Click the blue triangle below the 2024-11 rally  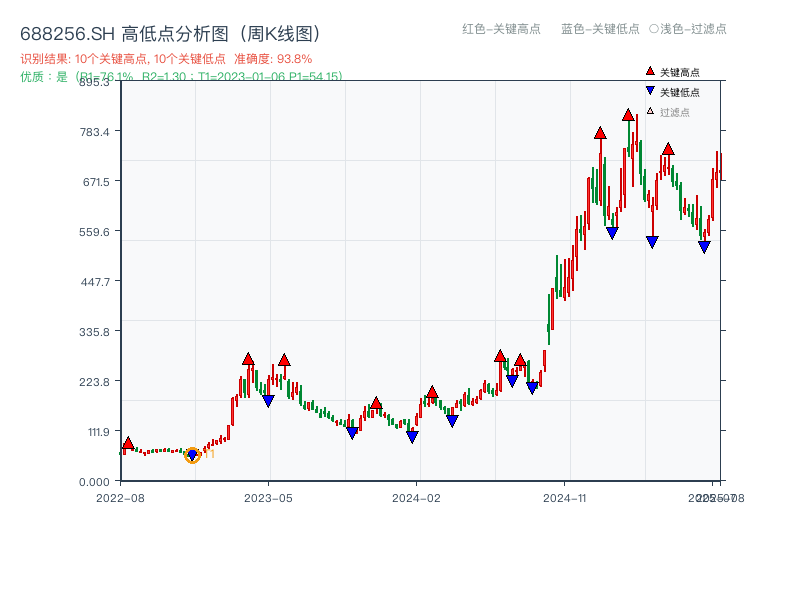point(613,231)
